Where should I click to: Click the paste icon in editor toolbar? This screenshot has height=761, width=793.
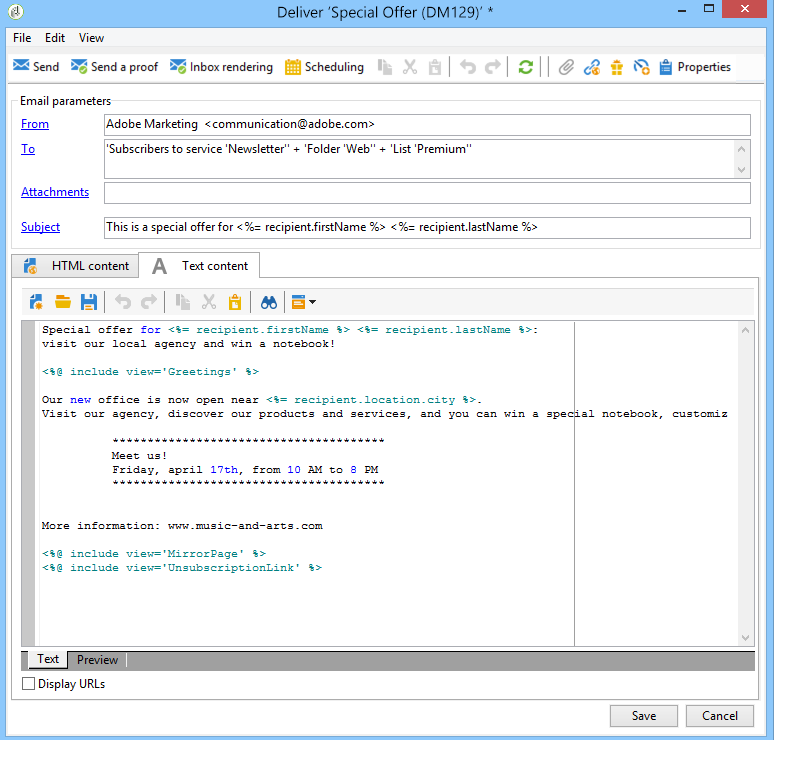235,301
